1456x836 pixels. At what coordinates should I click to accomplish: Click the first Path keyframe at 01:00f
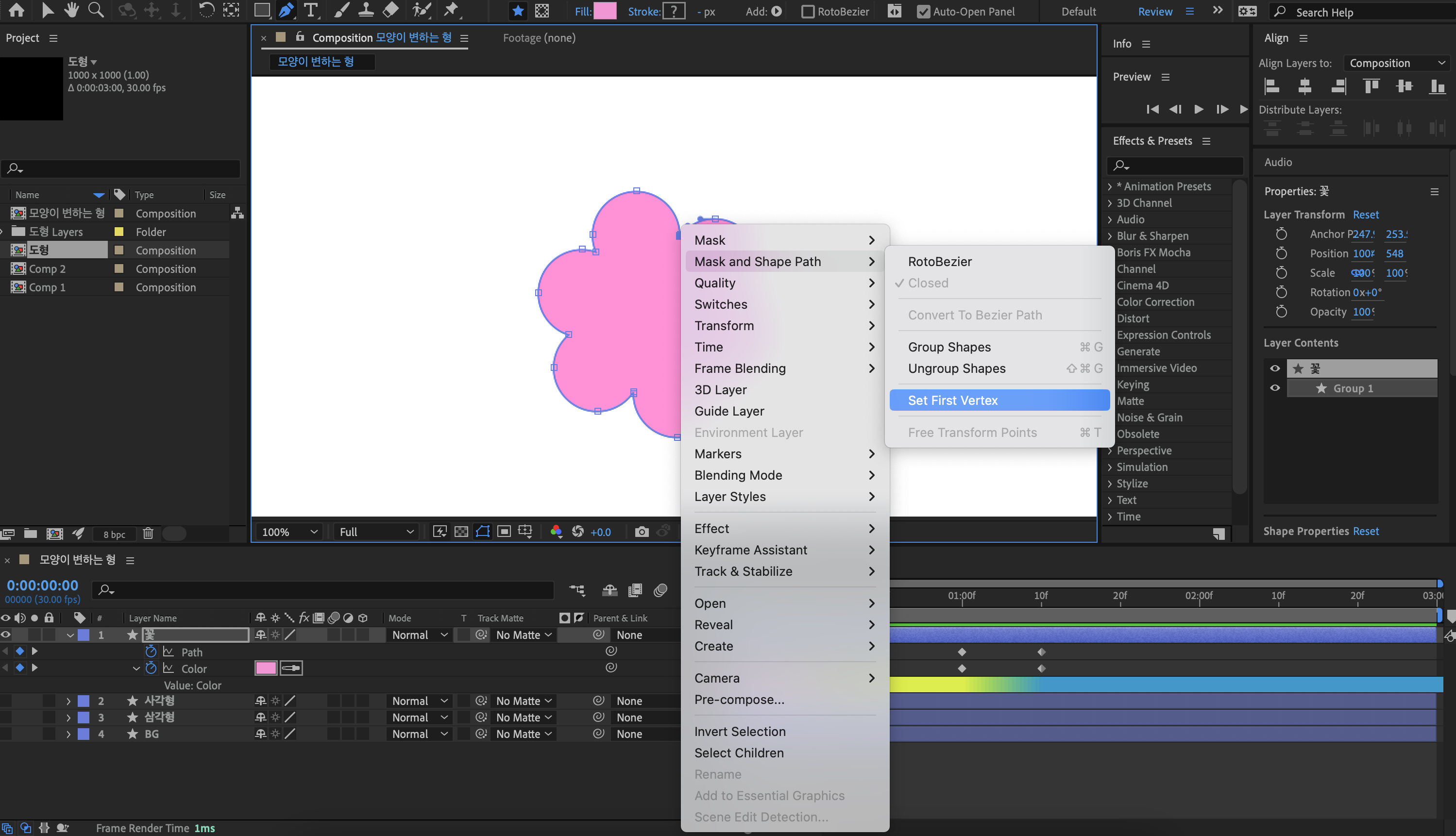tap(962, 652)
